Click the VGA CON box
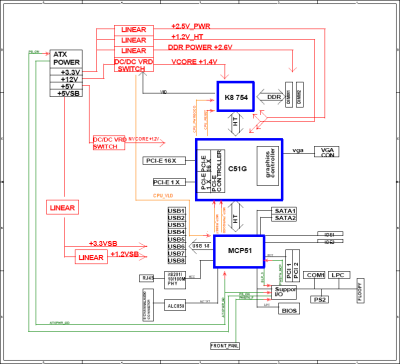The height and width of the screenshot is (364, 400). click(326, 151)
